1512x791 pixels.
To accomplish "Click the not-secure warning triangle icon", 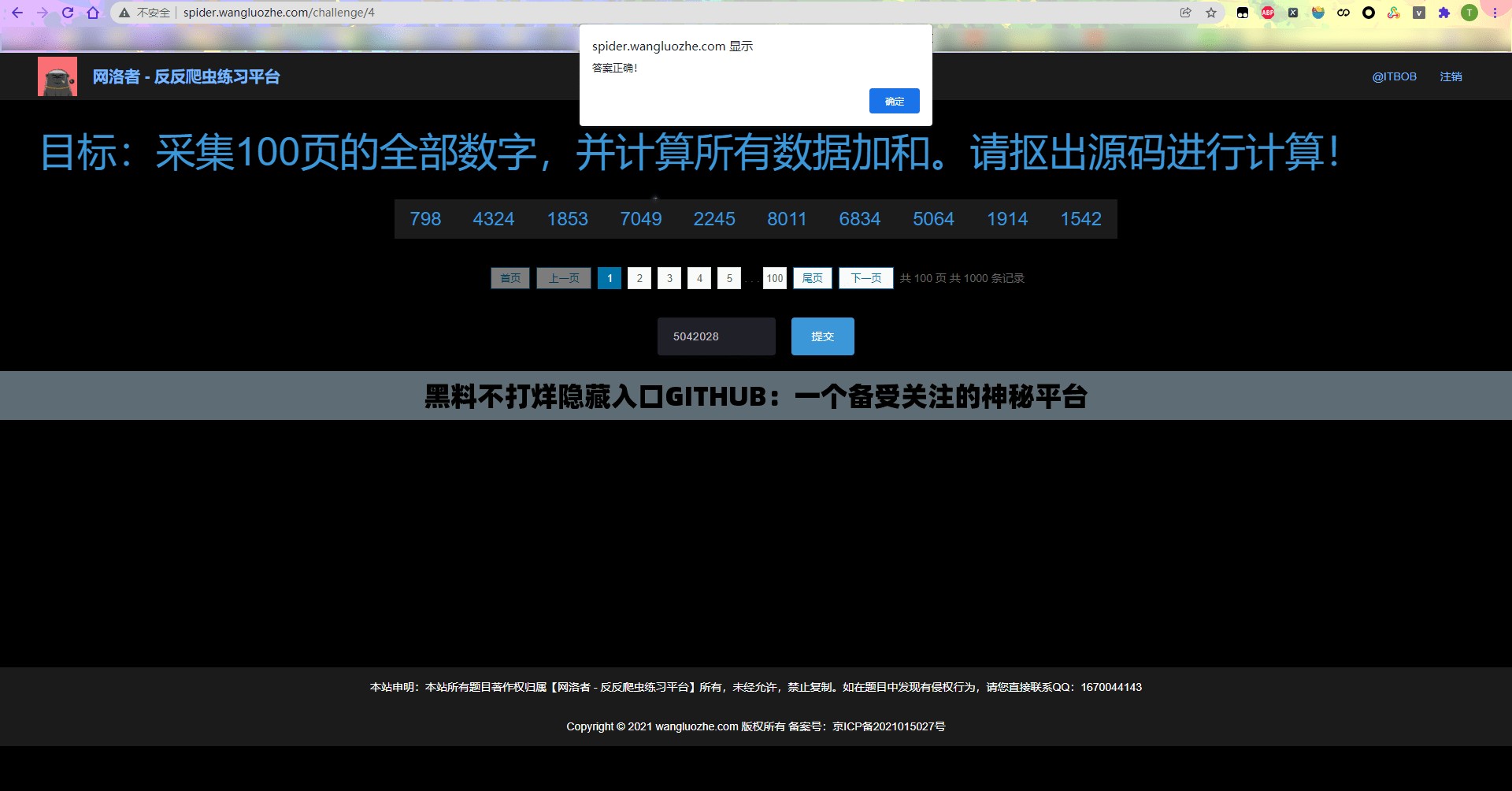I will [x=124, y=13].
